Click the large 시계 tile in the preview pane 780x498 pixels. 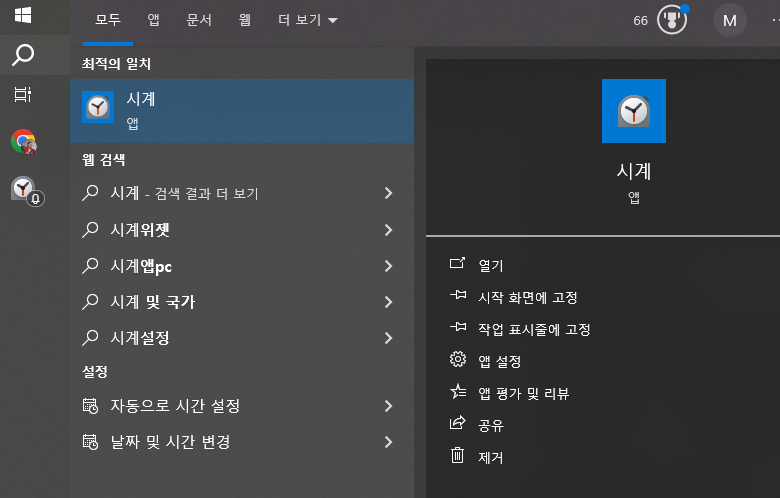[634, 111]
